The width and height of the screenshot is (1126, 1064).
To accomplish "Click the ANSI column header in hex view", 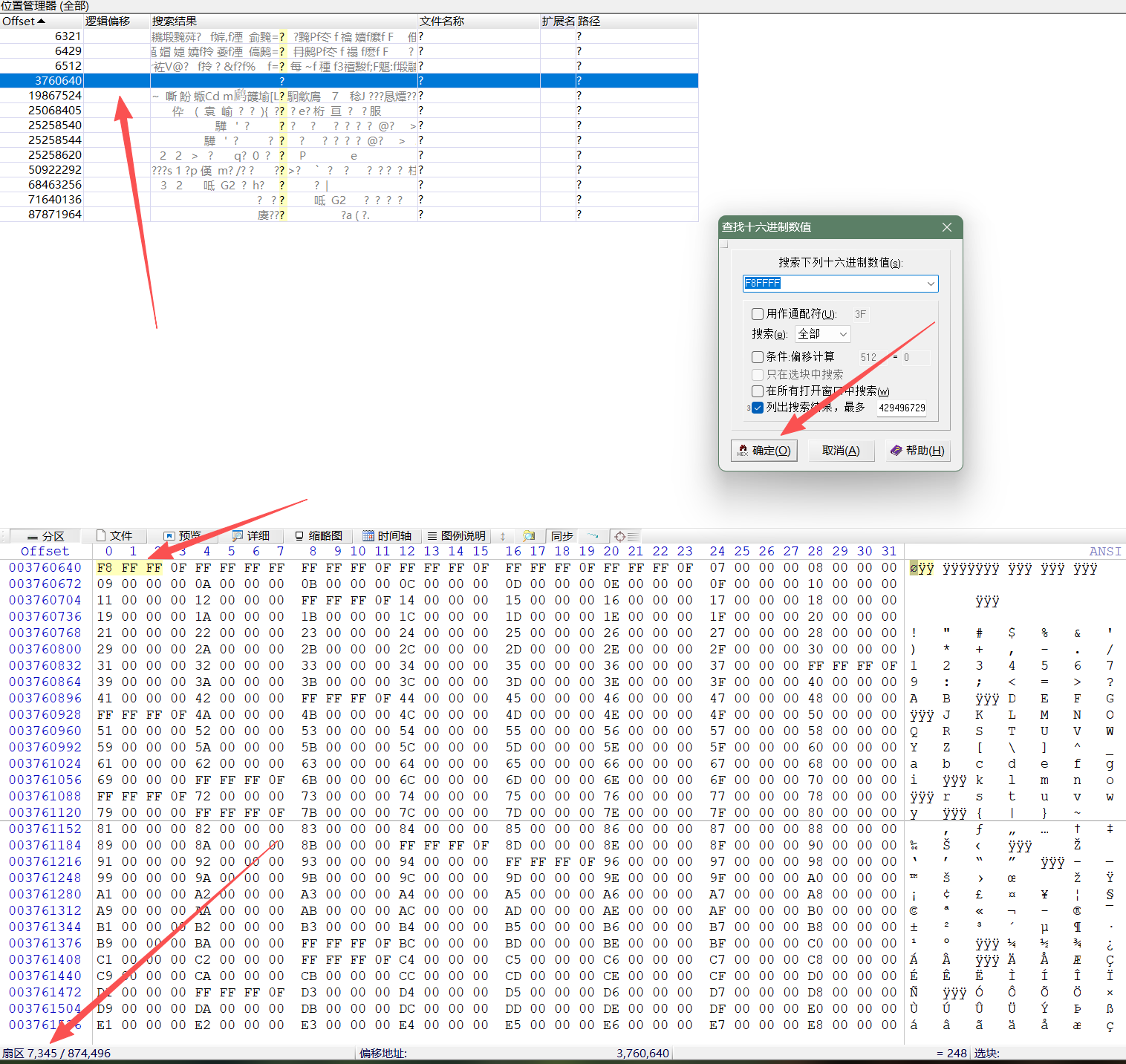I will tap(1105, 552).
